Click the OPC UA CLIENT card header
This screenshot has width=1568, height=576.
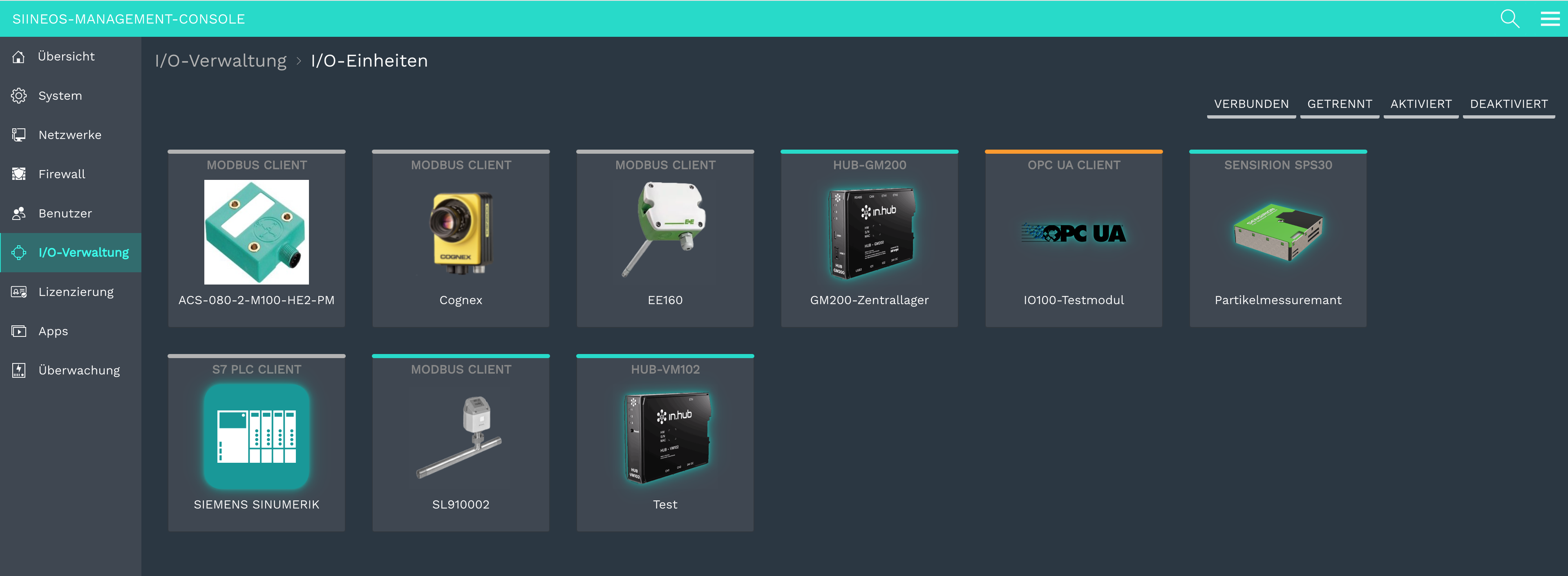1074,165
